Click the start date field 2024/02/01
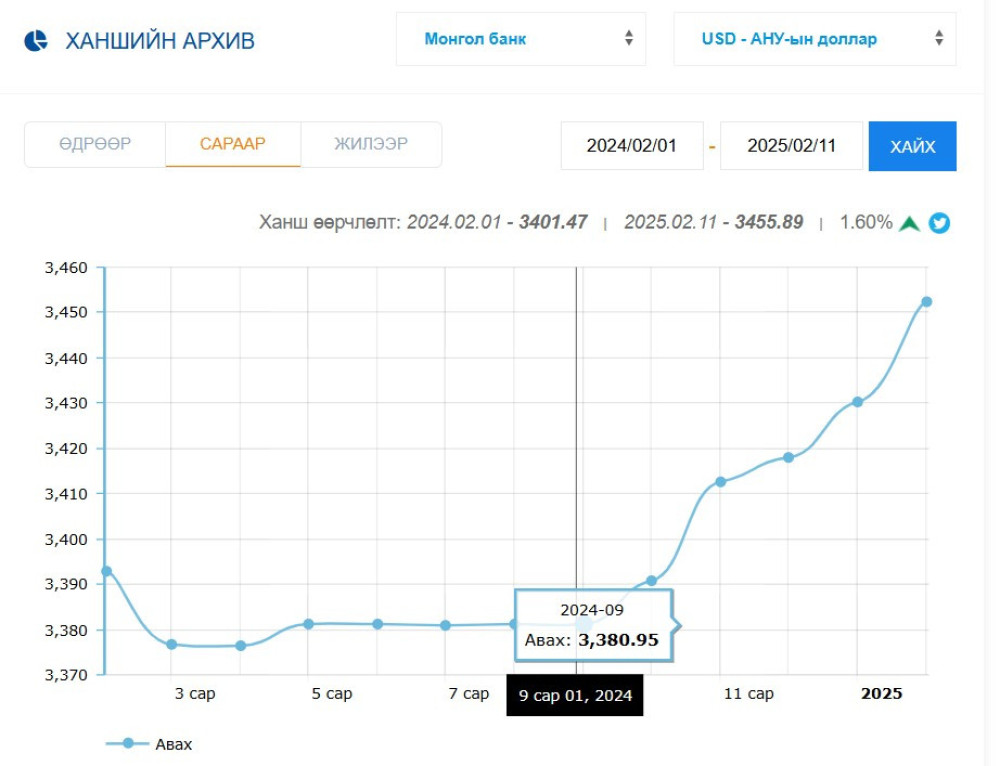The image size is (1000, 766). 631,146
